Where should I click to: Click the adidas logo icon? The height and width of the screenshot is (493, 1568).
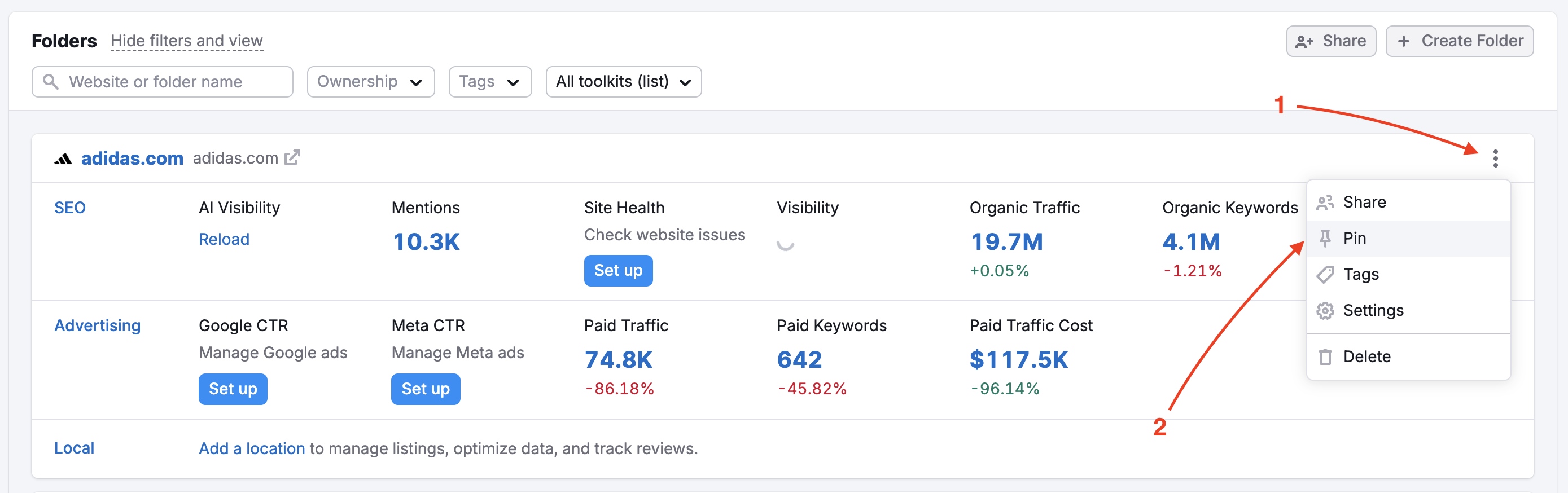63,159
